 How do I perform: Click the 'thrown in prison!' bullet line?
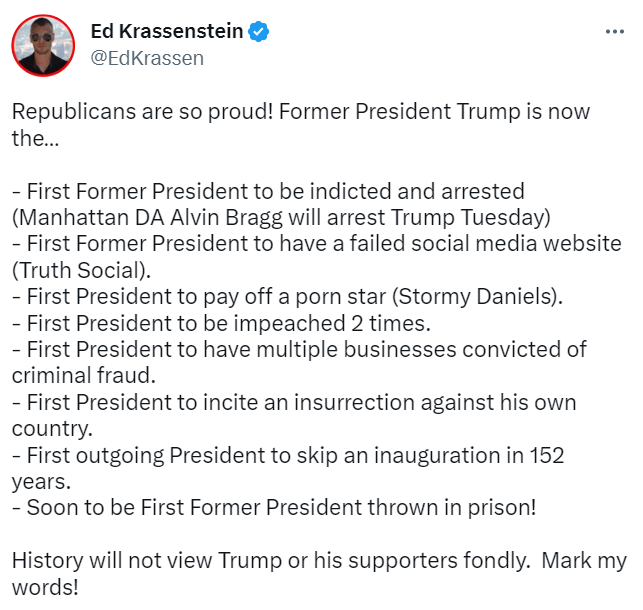coord(274,508)
